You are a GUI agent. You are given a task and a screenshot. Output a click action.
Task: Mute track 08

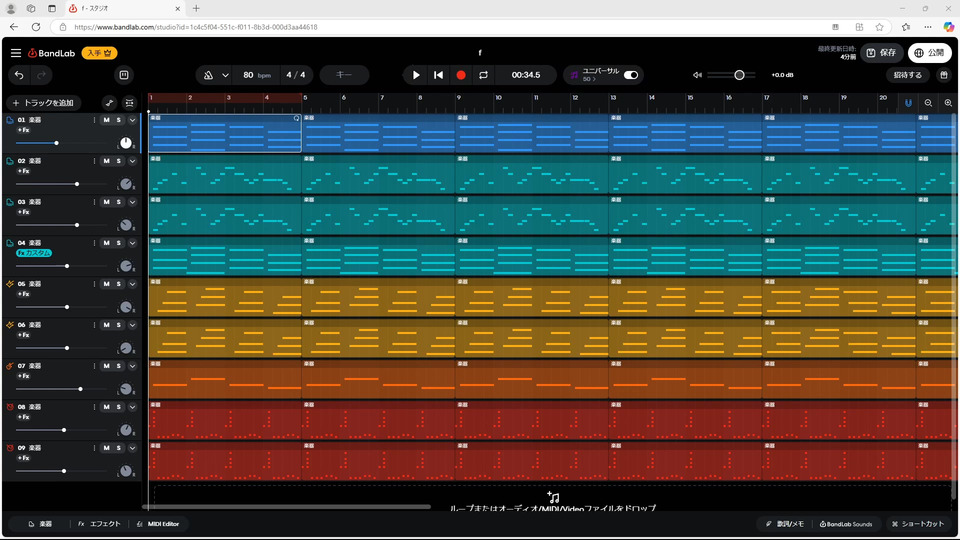click(x=107, y=407)
